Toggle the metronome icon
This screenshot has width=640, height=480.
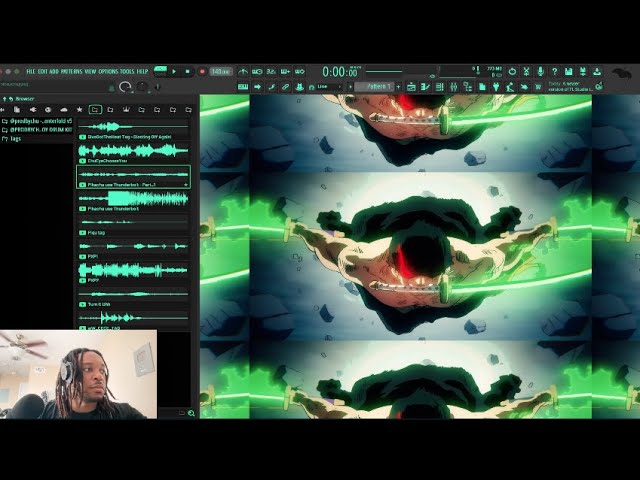click(243, 72)
